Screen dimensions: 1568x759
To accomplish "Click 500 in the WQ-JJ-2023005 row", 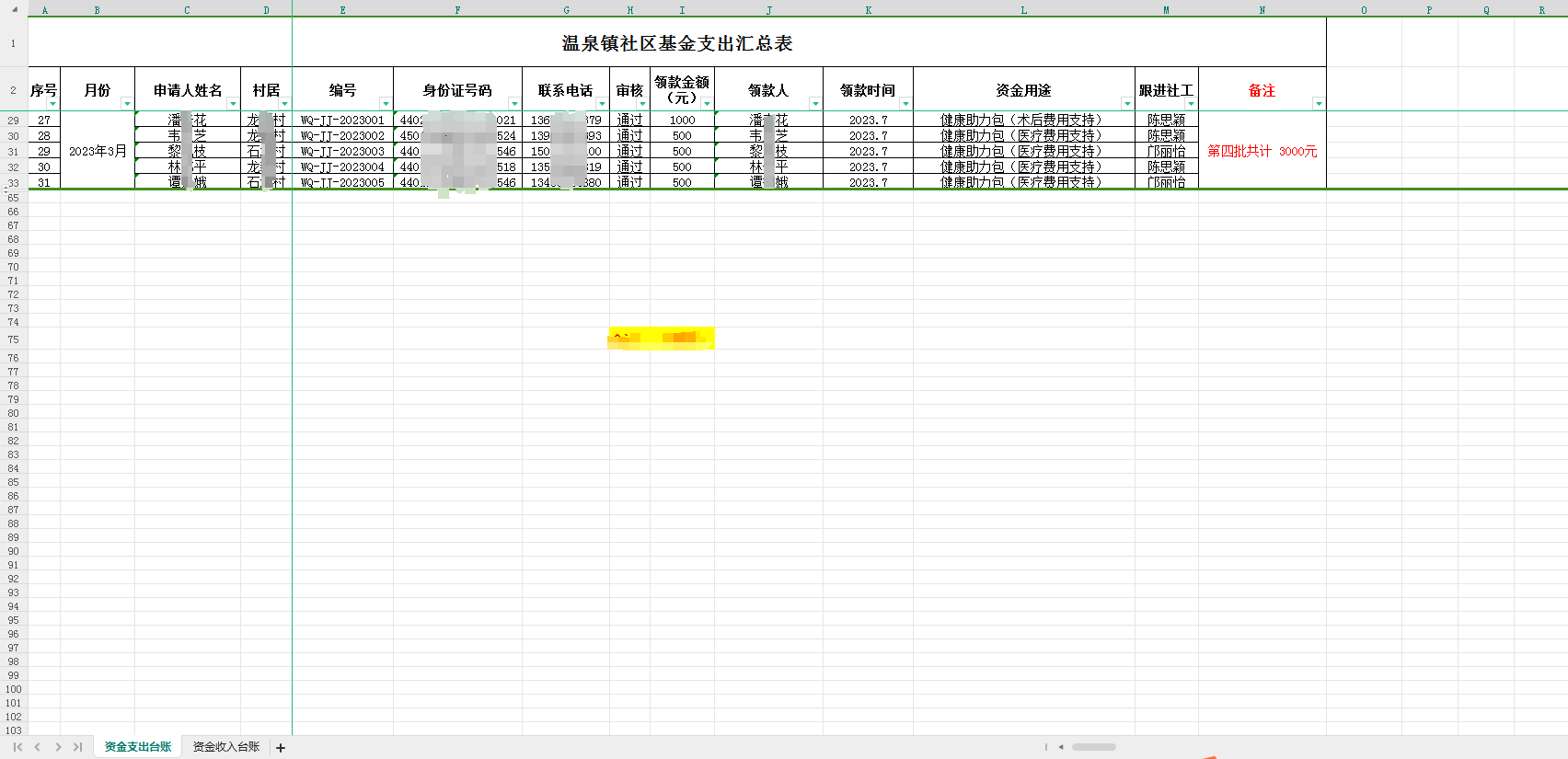I will click(x=682, y=182).
